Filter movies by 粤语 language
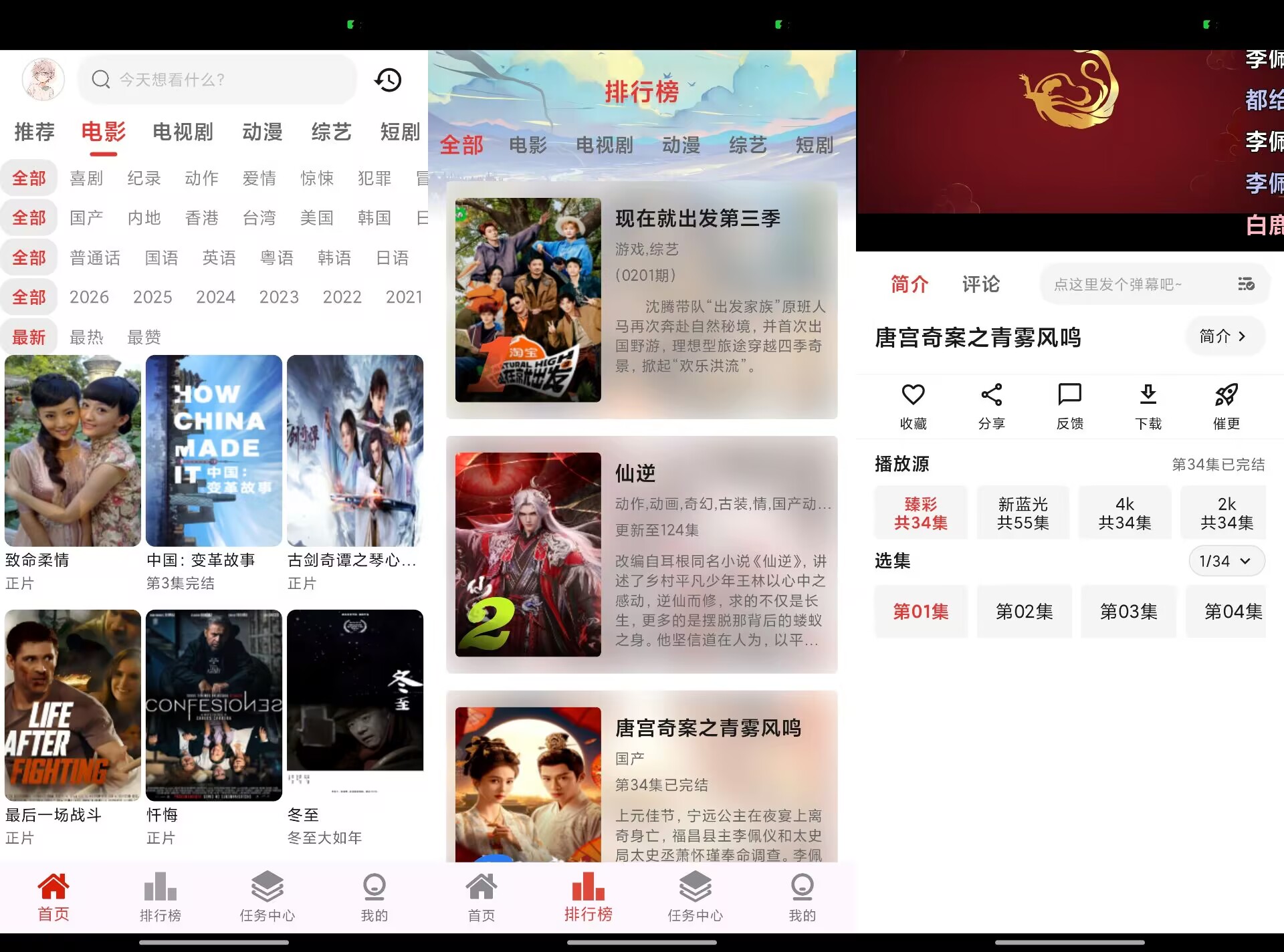The width and height of the screenshot is (1284, 952). [278, 257]
